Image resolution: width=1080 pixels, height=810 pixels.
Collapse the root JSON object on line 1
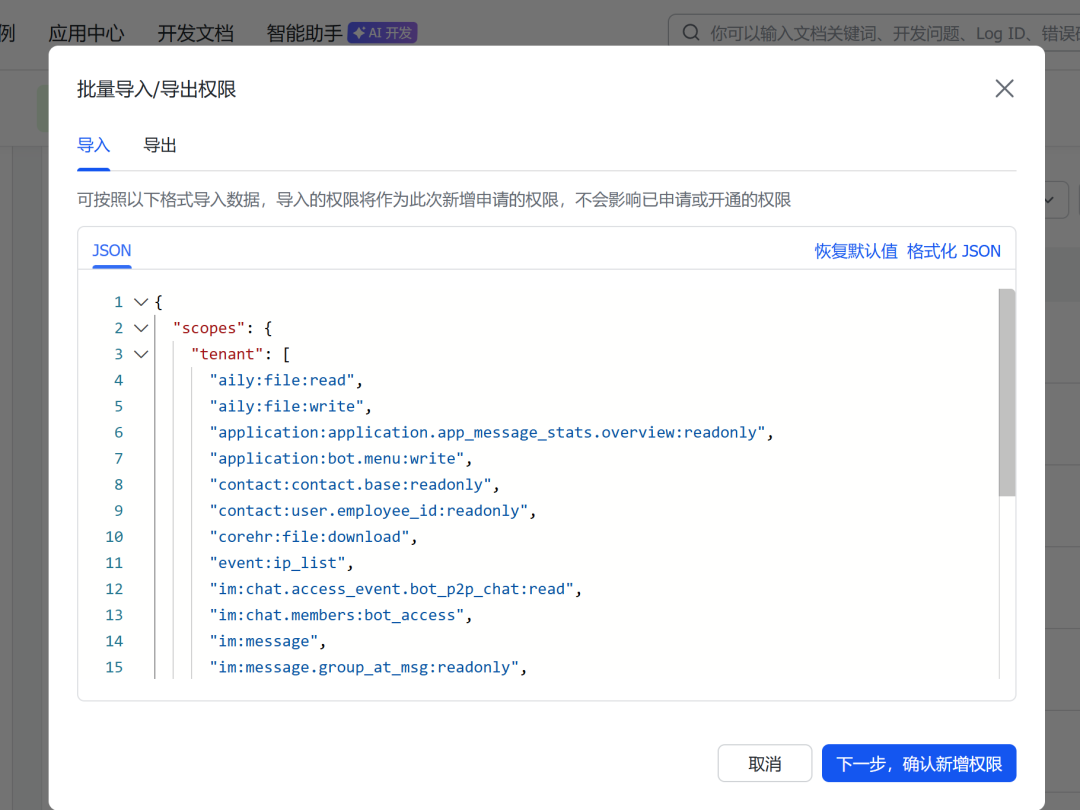click(140, 302)
